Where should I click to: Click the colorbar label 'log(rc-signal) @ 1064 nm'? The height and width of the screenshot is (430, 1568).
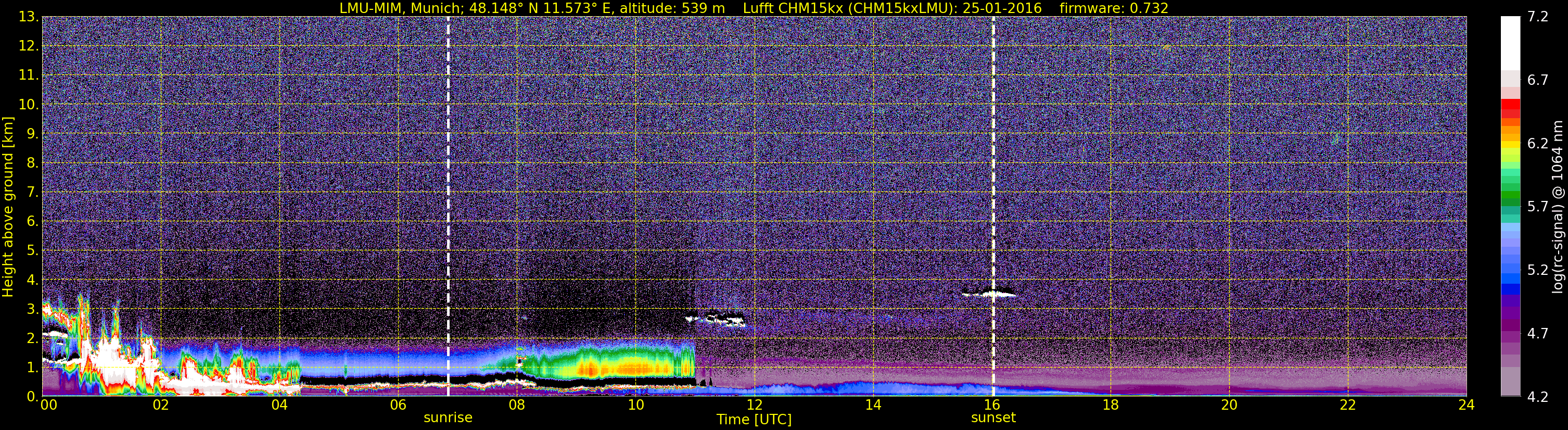(x=1557, y=207)
